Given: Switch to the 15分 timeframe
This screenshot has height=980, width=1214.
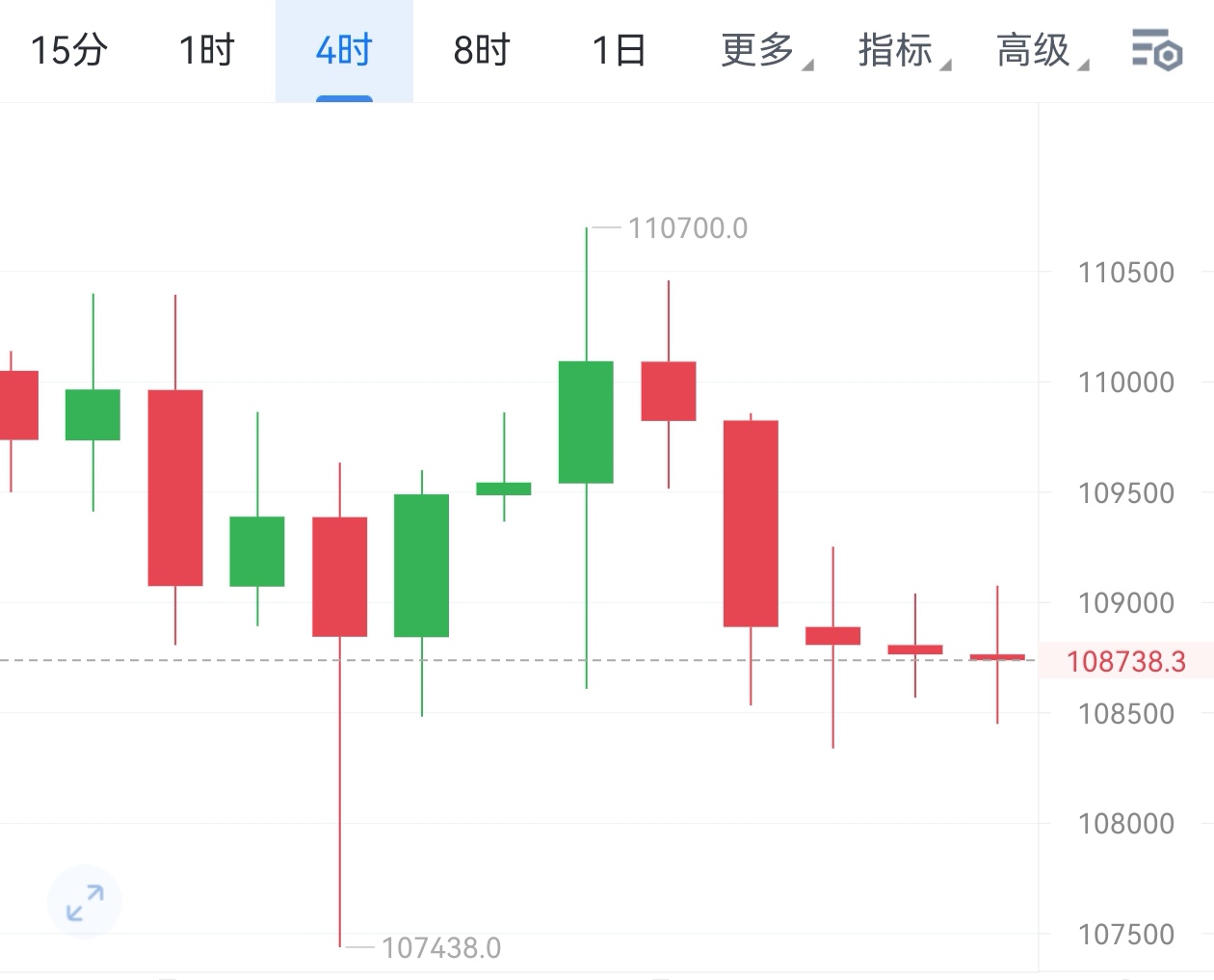Looking at the screenshot, I should (68, 50).
